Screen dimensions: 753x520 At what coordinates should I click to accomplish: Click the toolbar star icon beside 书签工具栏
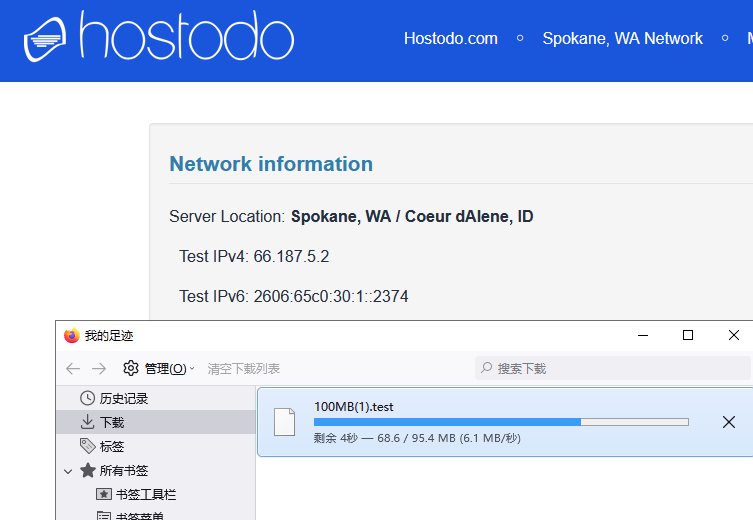pos(104,494)
